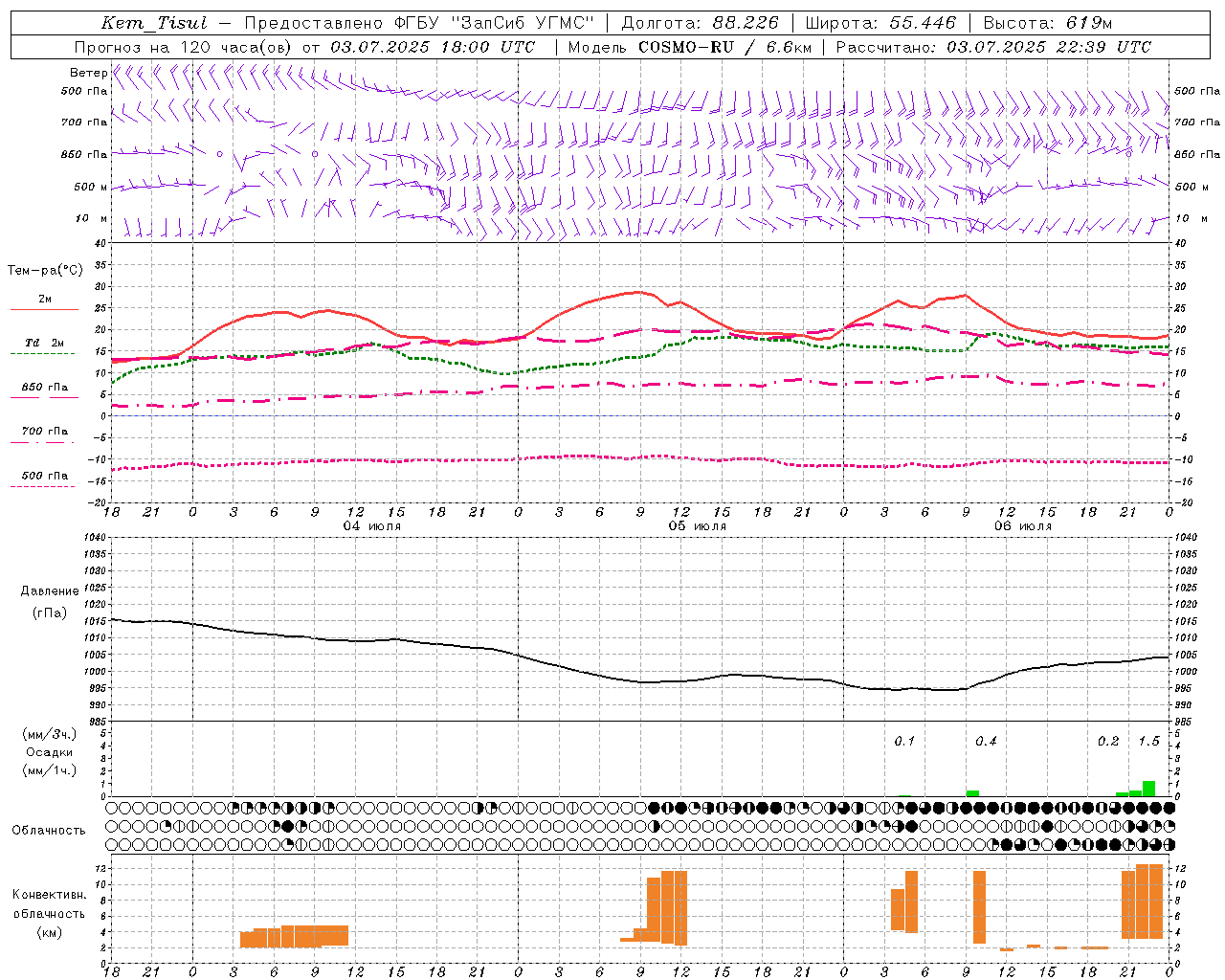Click the 04 июля date label
The width and height of the screenshot is (1225, 980).
[x=372, y=526]
